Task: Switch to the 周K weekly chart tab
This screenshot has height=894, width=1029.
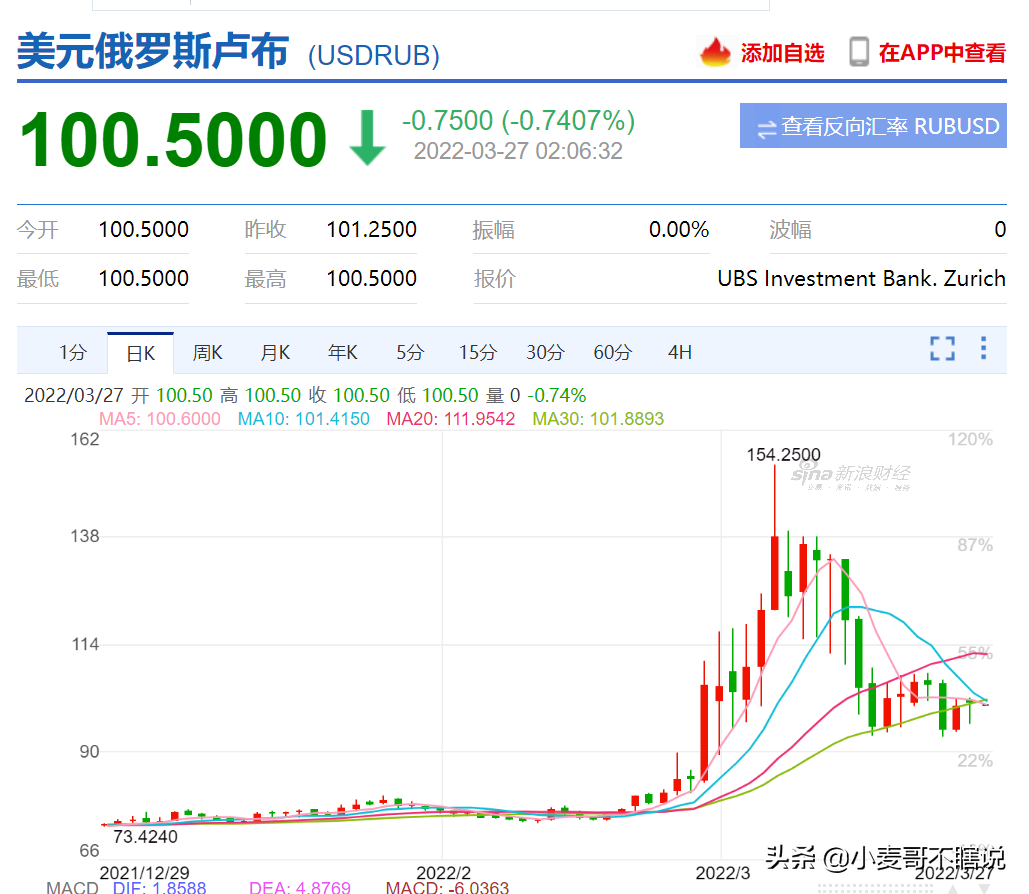Action: 207,353
